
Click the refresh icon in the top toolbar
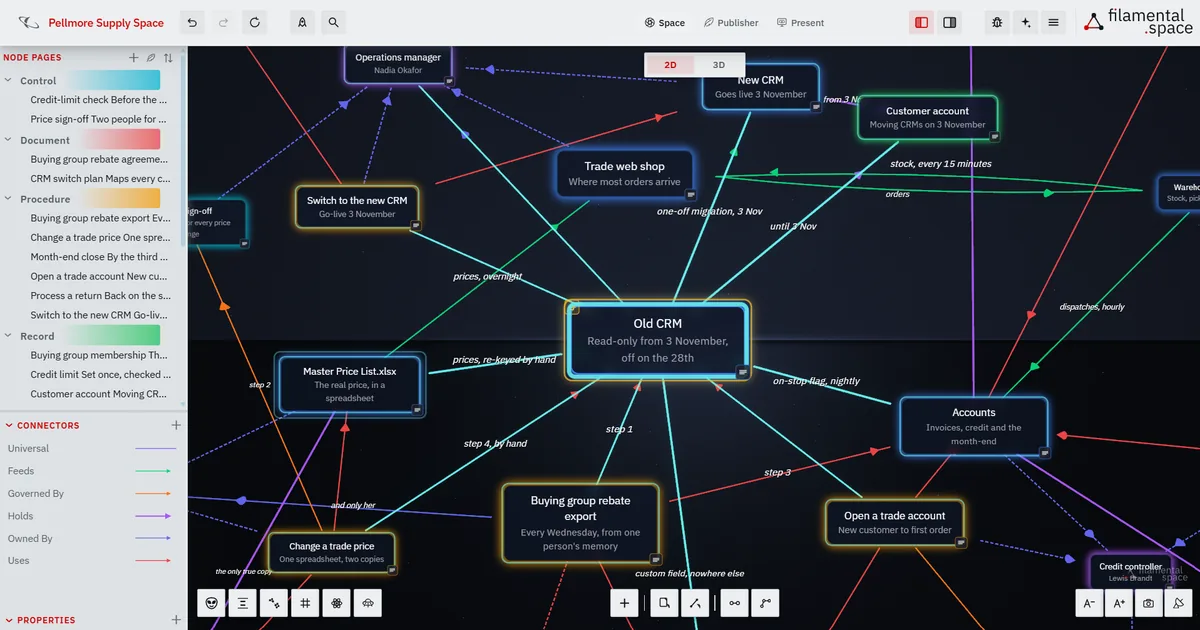[255, 22]
